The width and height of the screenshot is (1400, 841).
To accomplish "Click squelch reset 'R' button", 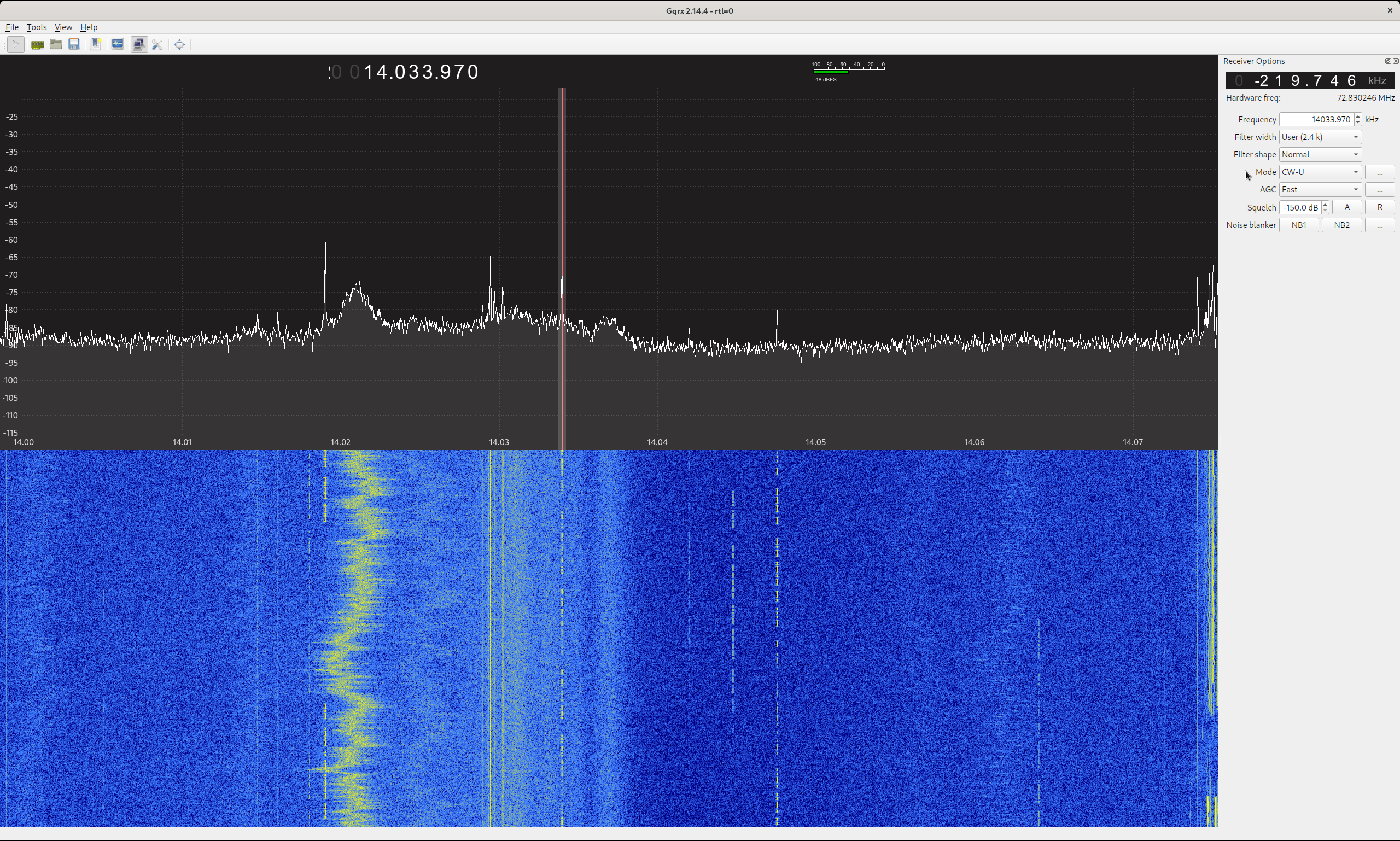I will [x=1379, y=207].
